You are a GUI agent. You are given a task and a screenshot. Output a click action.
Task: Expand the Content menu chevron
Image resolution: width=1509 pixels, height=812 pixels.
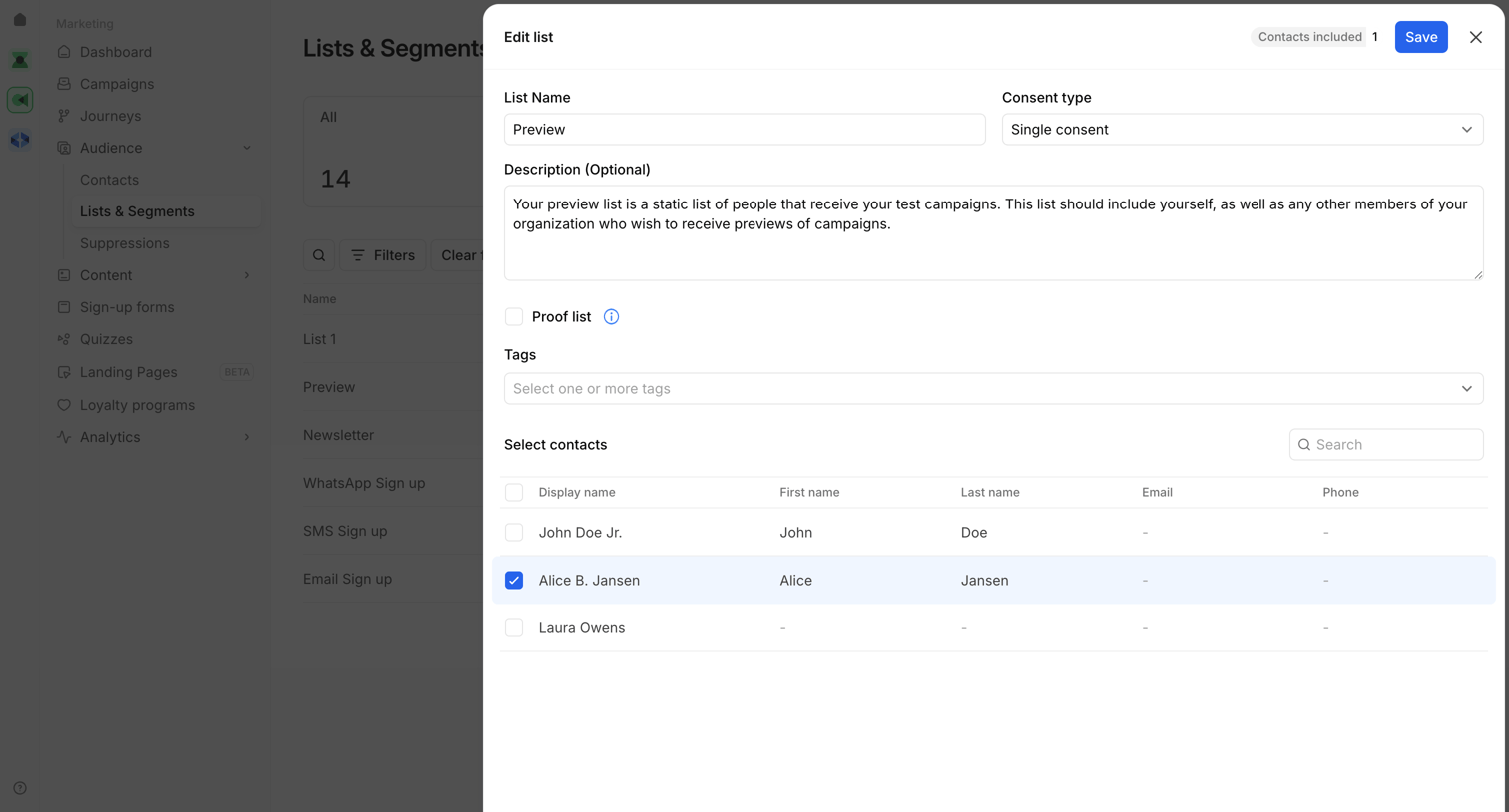[x=247, y=275]
